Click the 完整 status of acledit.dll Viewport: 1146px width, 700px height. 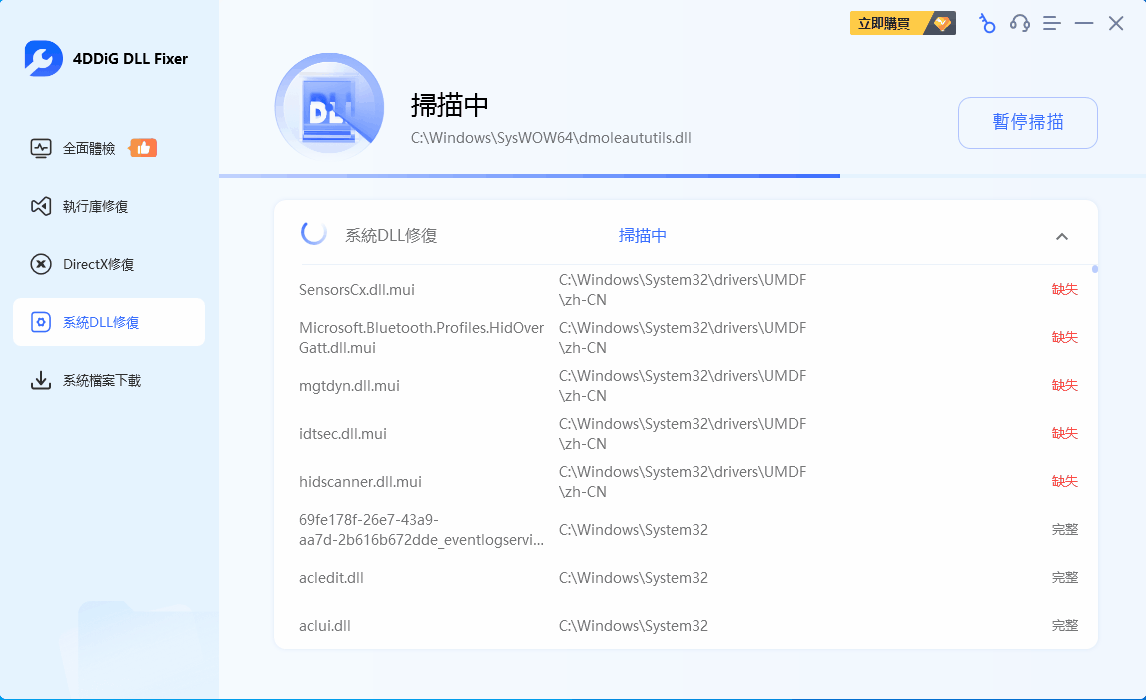(1065, 578)
